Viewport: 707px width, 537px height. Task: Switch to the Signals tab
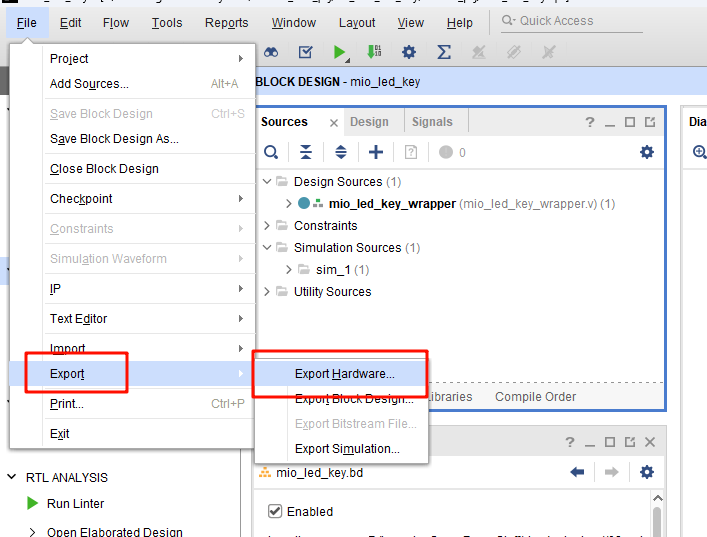(x=432, y=122)
